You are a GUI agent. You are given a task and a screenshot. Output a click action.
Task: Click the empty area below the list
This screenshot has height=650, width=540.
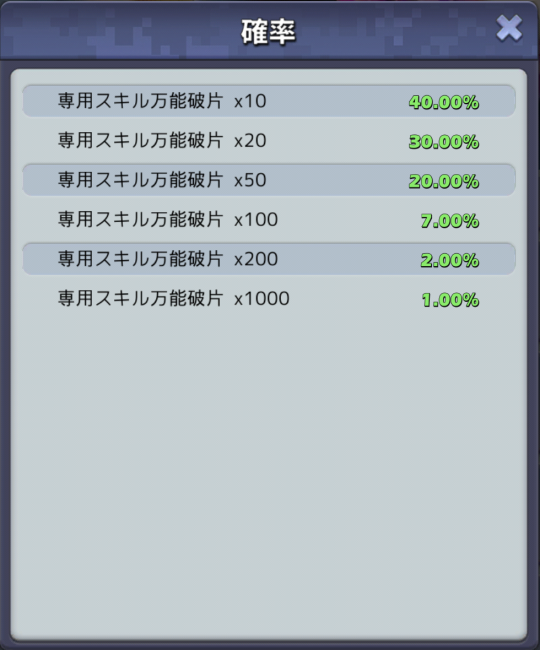pos(269,477)
